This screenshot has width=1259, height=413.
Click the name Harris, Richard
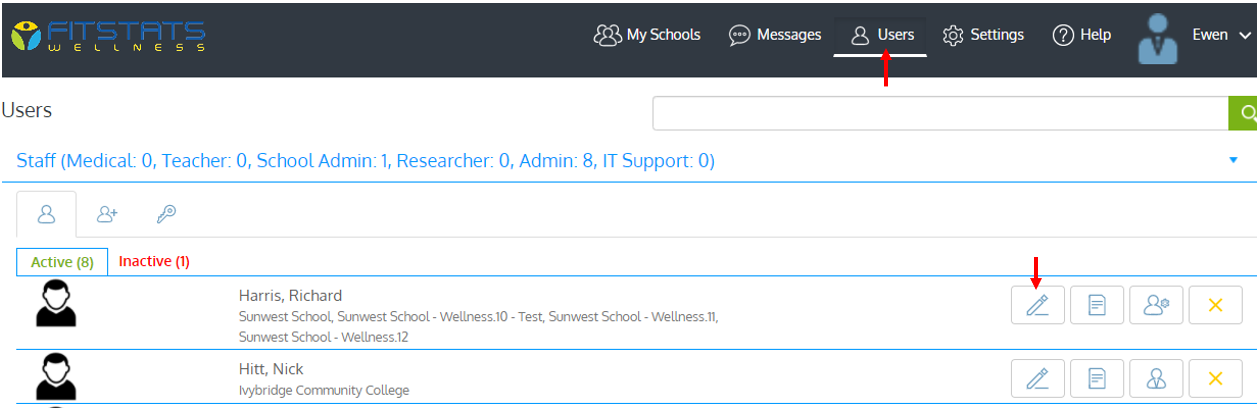point(290,295)
